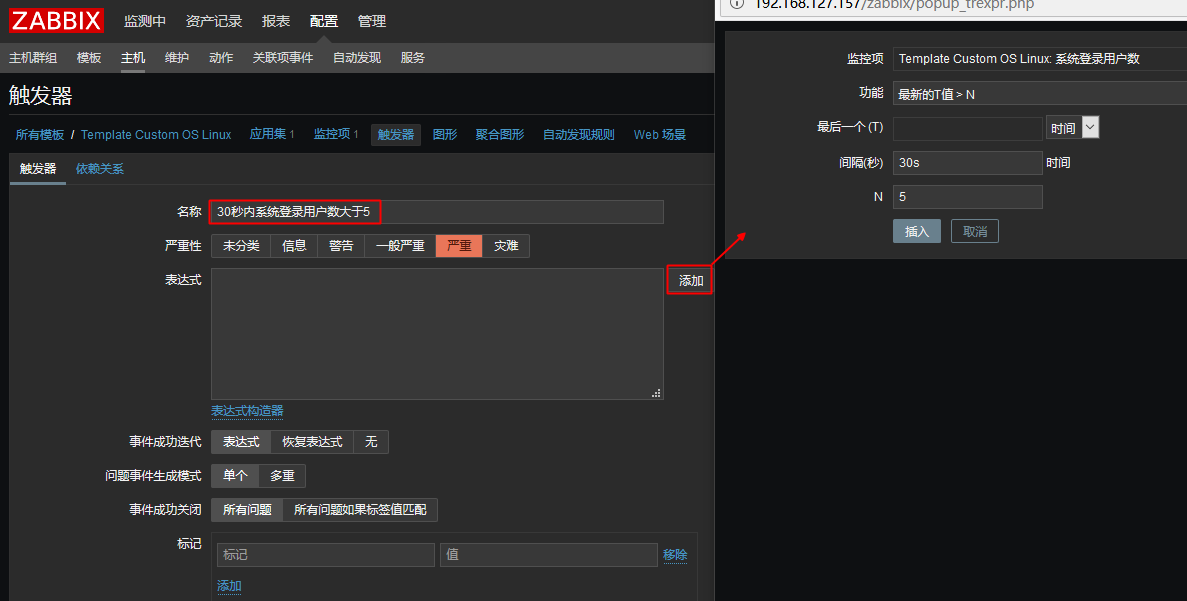Image resolution: width=1187 pixels, height=601 pixels.
Task: Click the 插入 button in popup
Action: [x=917, y=232]
